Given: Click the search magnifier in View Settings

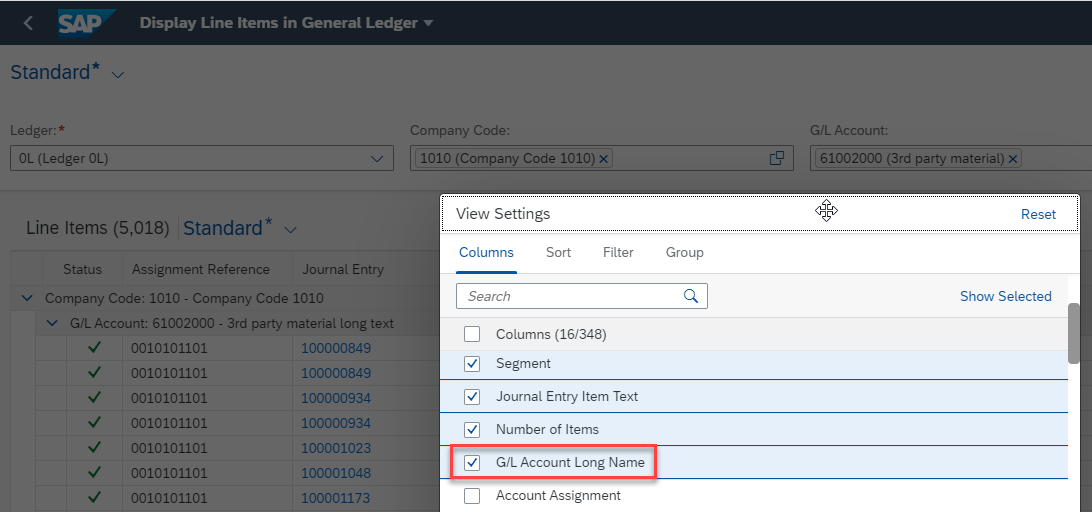Looking at the screenshot, I should (x=691, y=296).
